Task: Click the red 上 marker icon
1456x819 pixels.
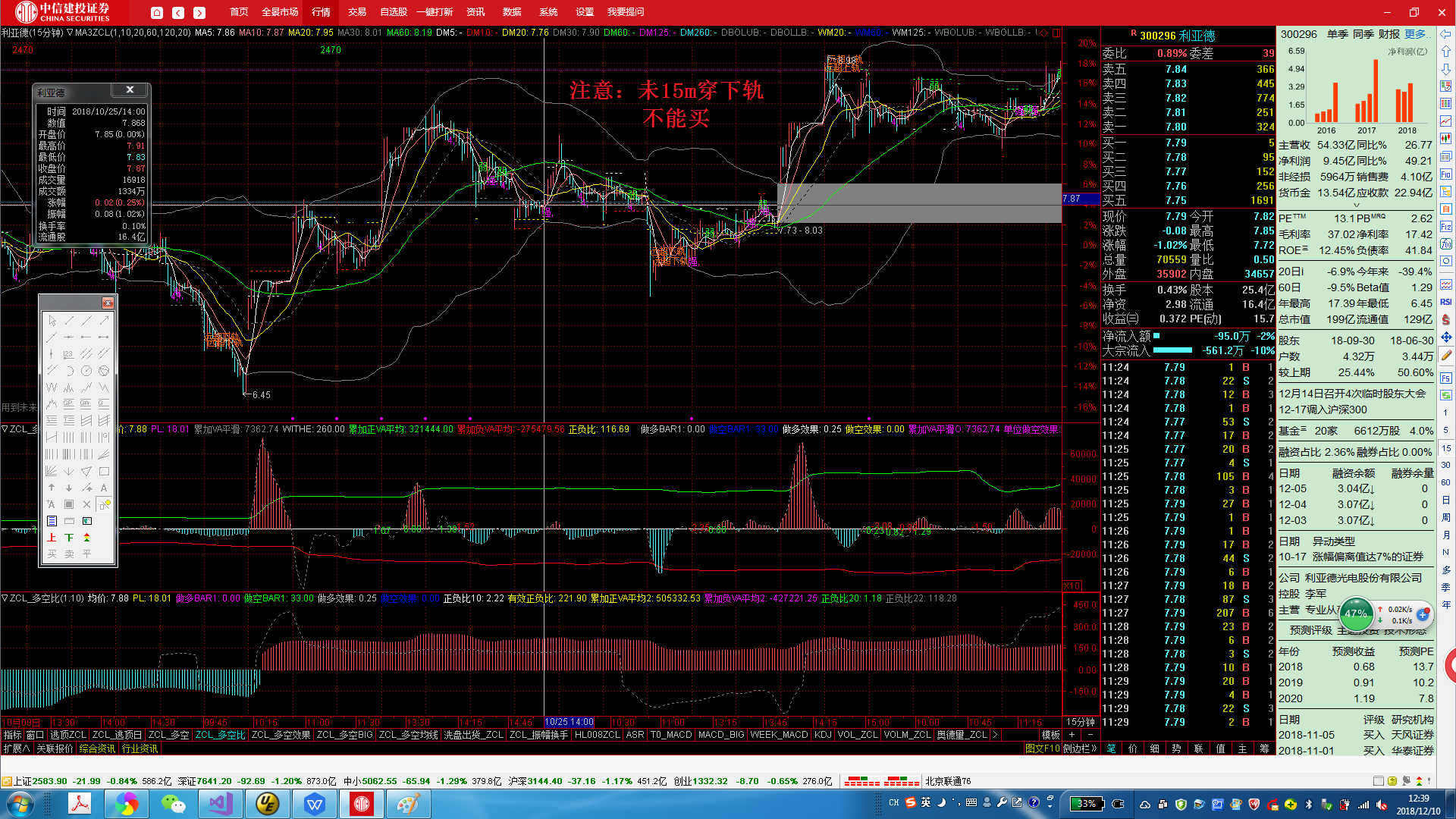Action: click(52, 538)
